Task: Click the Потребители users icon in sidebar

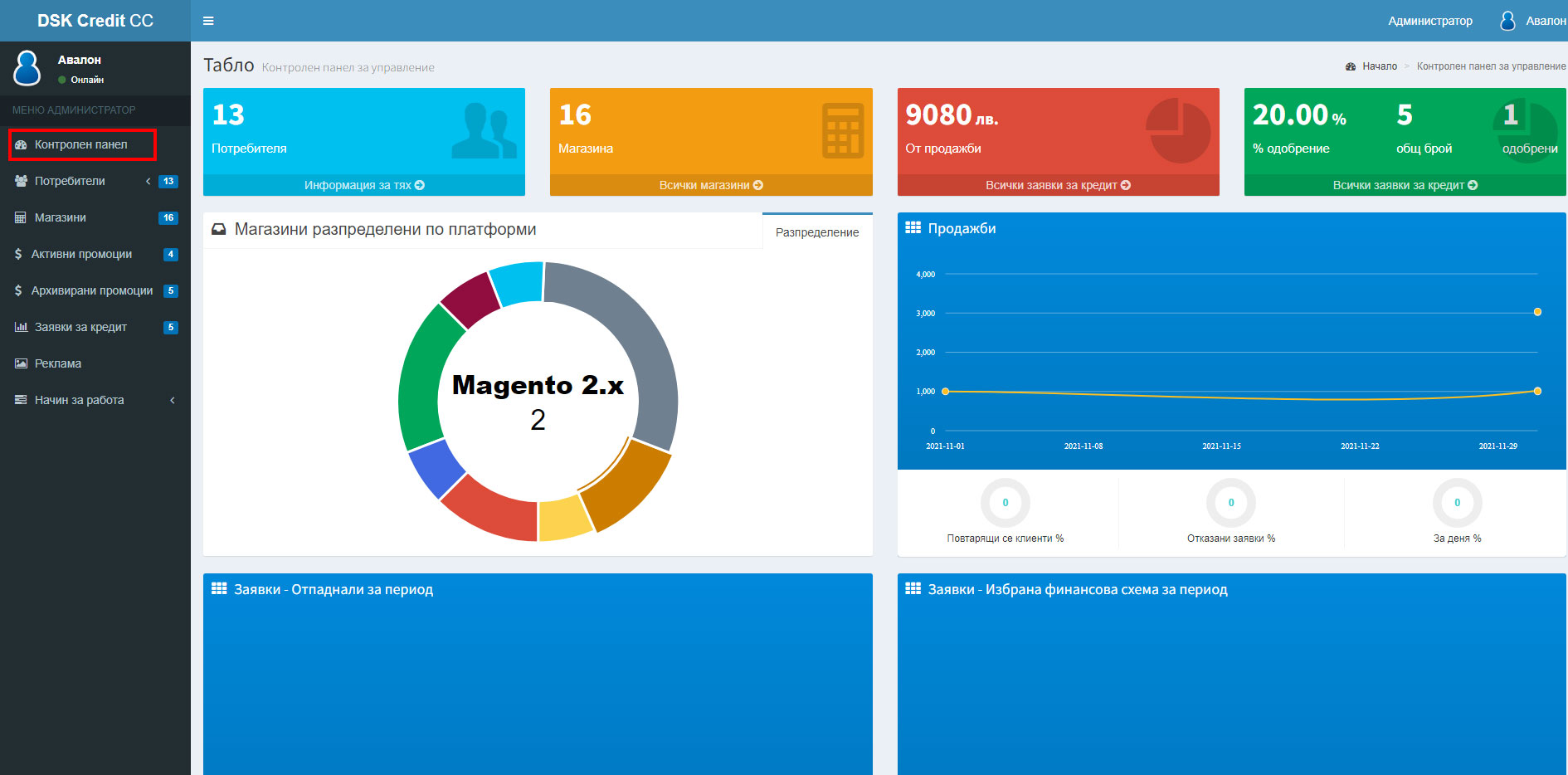Action: click(21, 181)
